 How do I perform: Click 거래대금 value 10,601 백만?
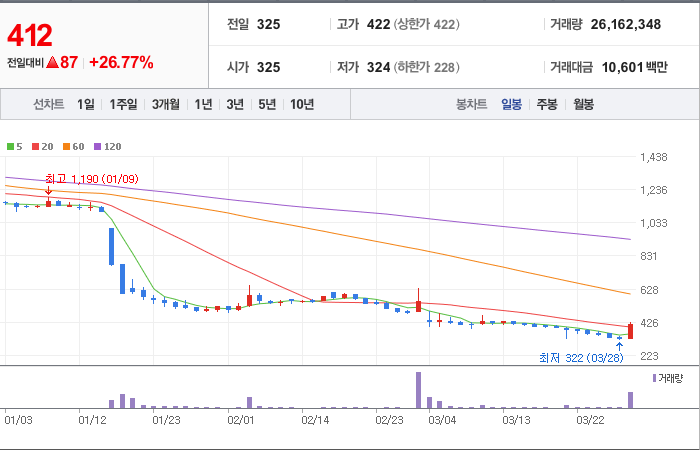tap(634, 67)
